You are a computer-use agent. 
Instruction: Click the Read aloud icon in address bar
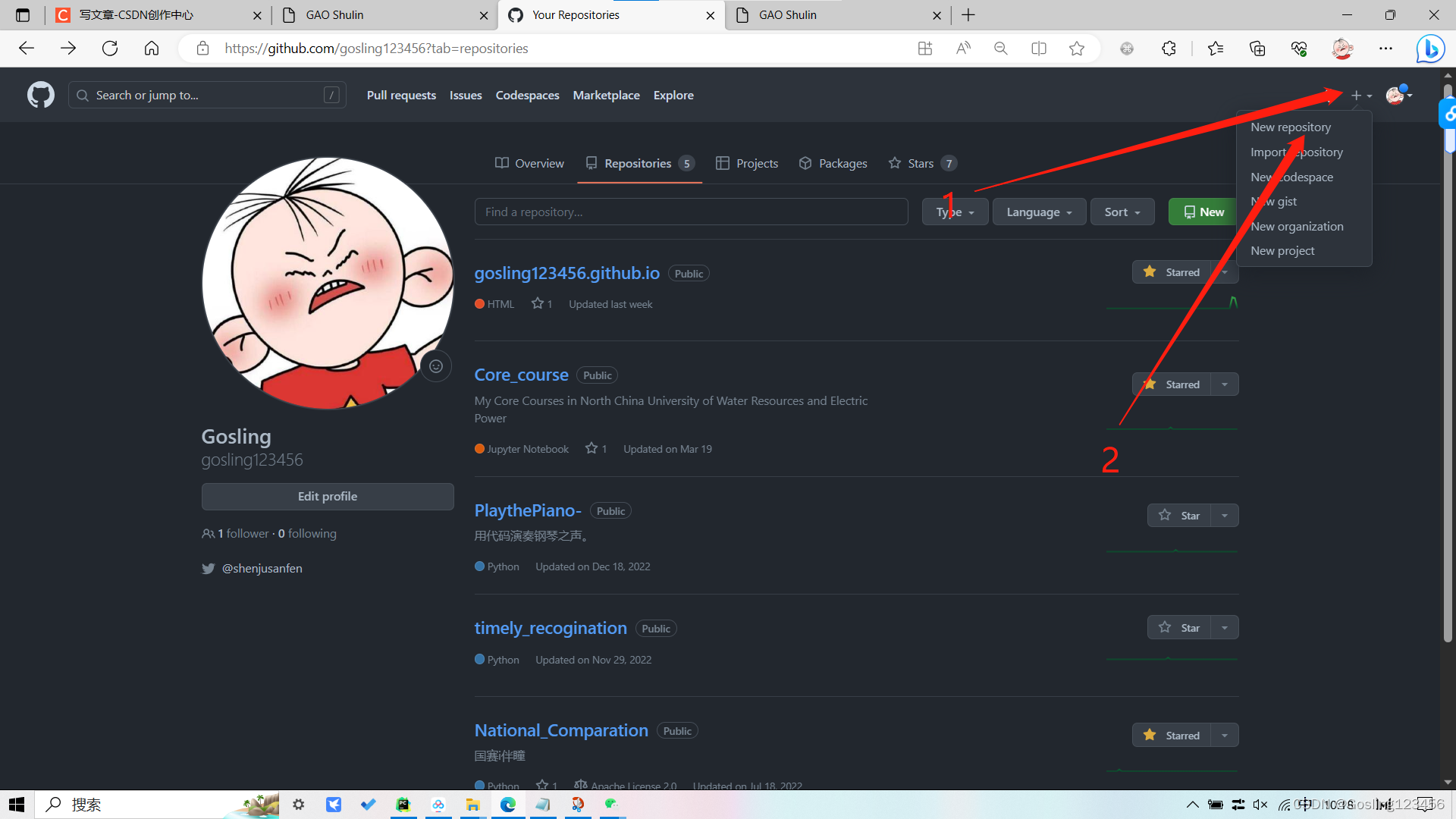963,49
